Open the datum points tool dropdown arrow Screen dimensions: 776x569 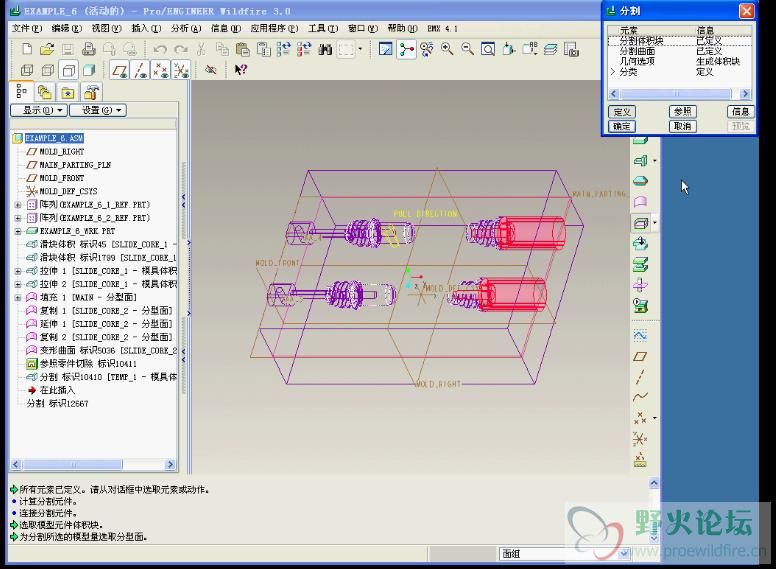tap(655, 418)
